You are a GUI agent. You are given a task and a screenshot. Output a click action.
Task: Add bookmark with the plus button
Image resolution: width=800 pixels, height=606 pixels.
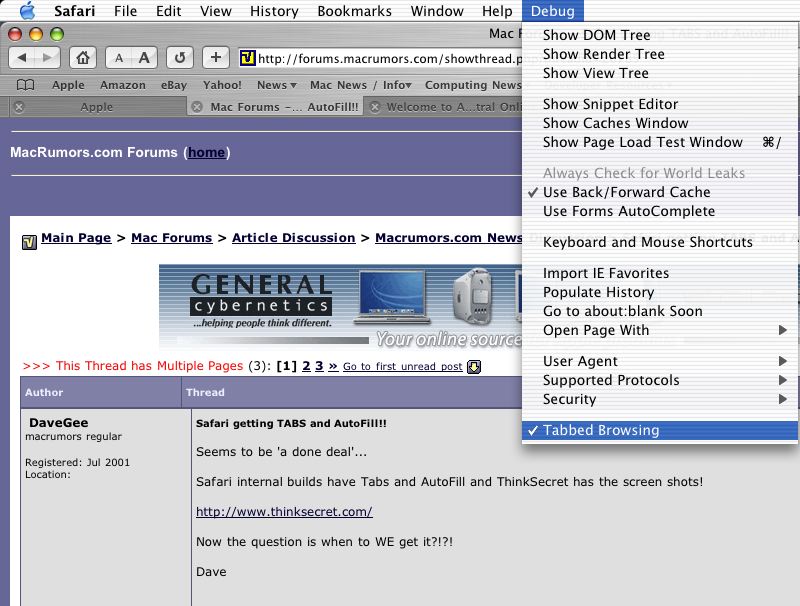(215, 58)
